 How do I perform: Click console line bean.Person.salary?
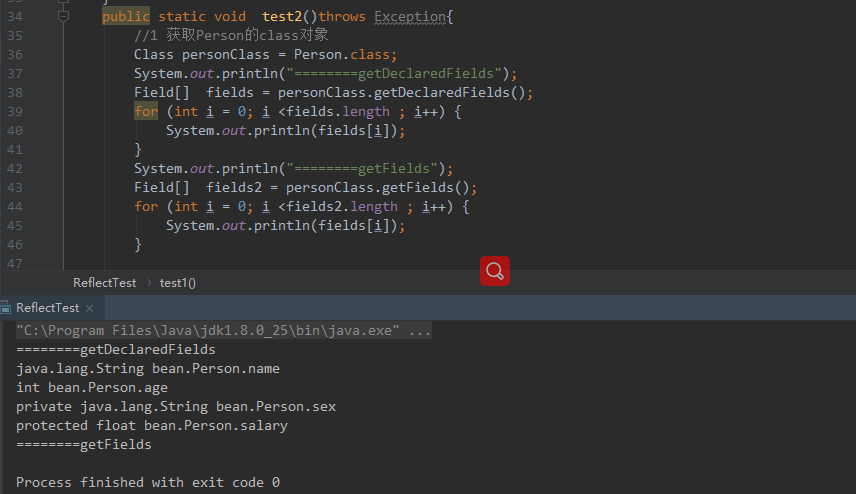click(152, 426)
